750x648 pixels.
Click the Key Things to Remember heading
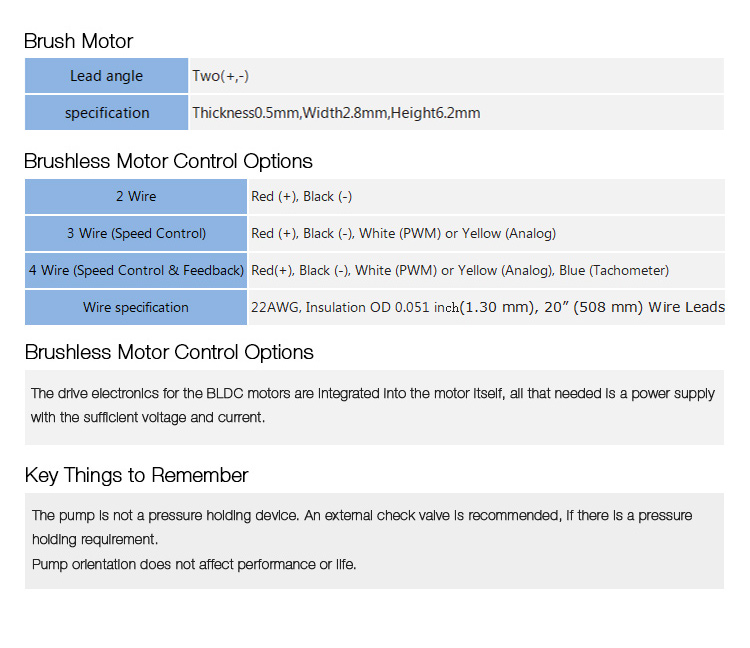coord(136,475)
